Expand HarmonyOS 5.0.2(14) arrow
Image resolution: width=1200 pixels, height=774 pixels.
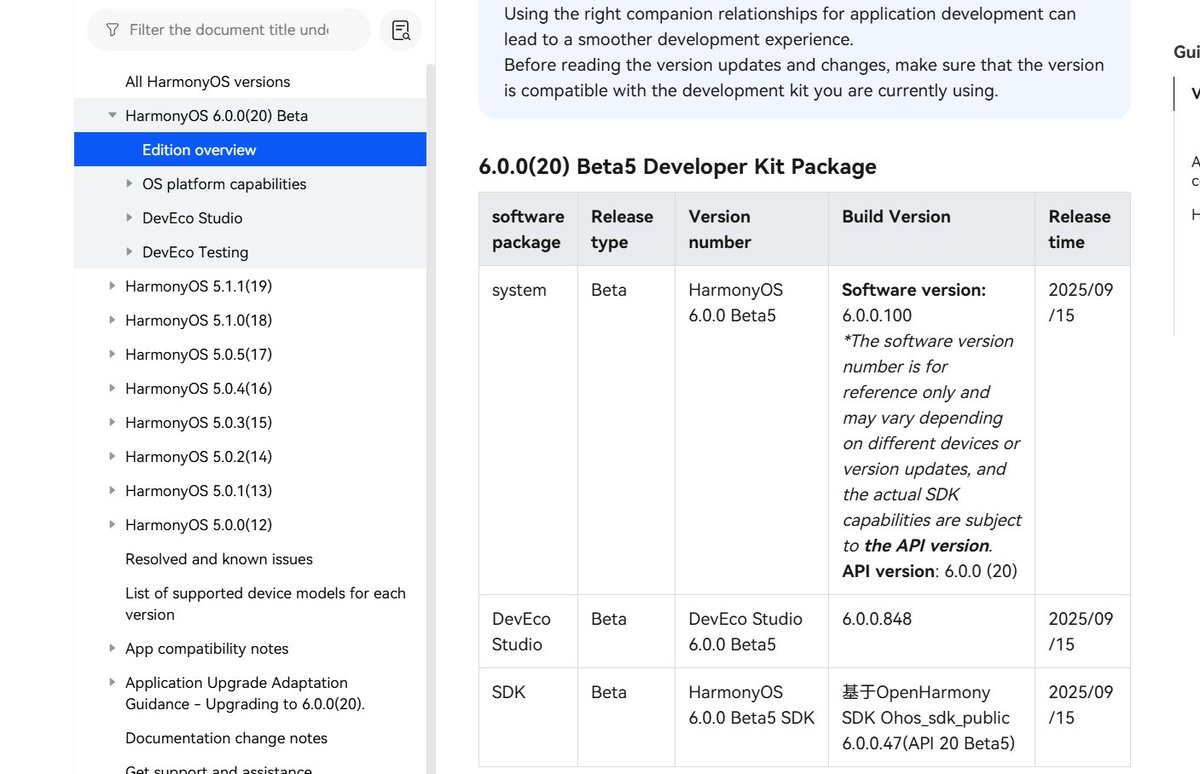(x=113, y=456)
